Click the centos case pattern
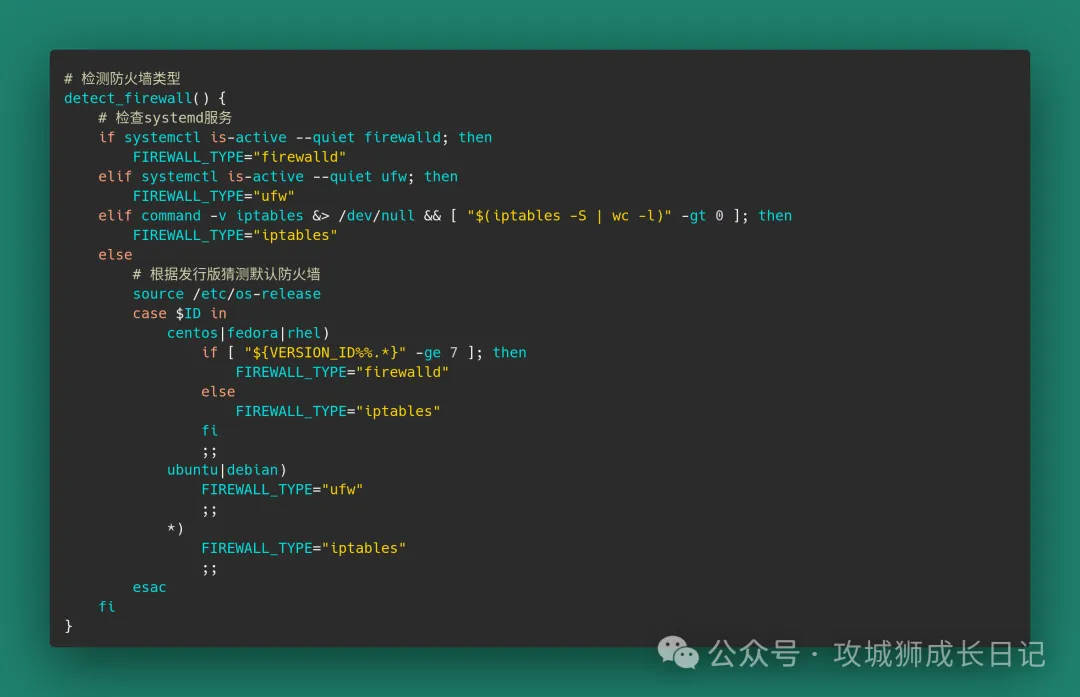Image resolution: width=1080 pixels, height=697 pixels. [192, 333]
